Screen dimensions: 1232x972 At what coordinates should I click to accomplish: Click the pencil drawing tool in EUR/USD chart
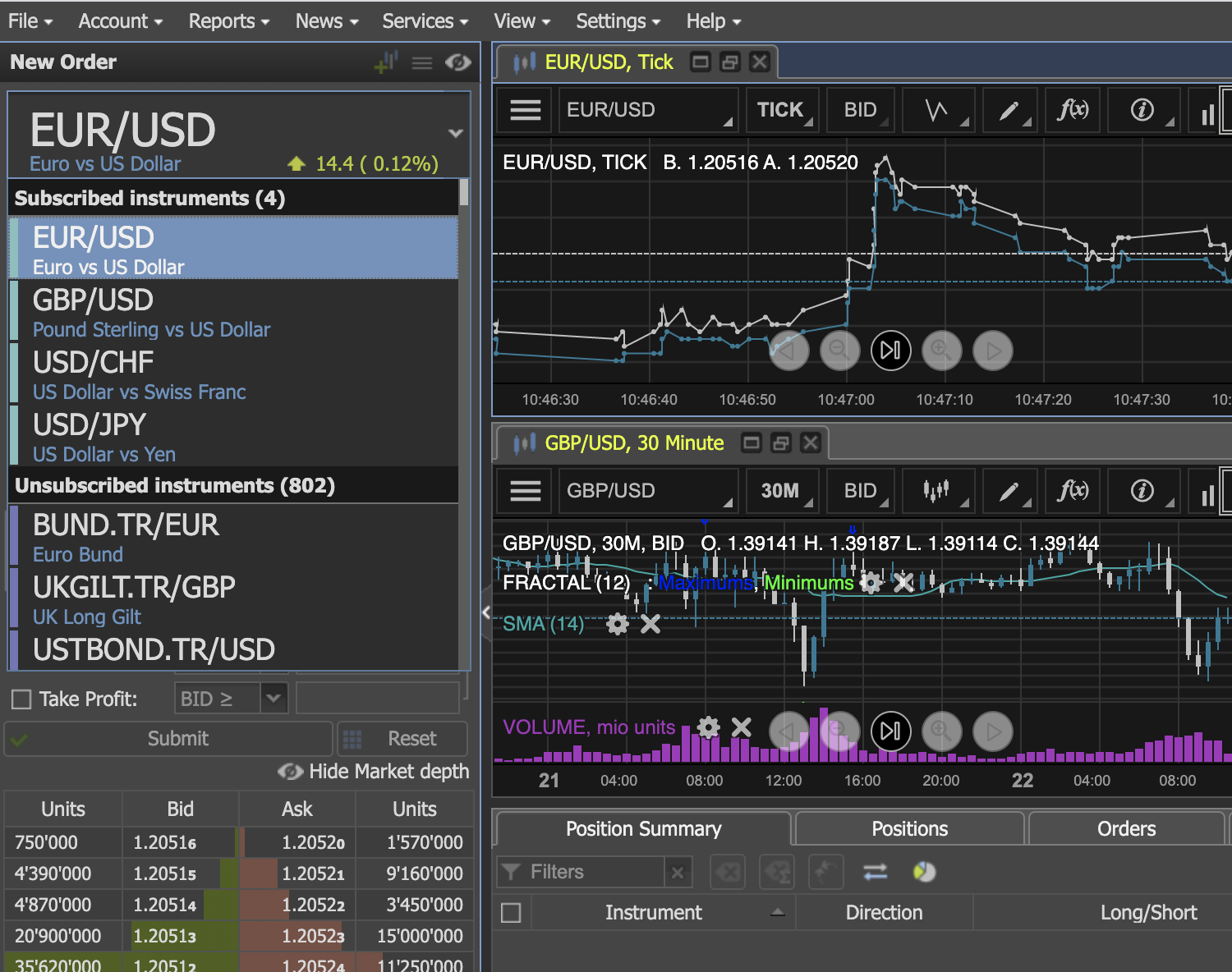[x=1009, y=110]
